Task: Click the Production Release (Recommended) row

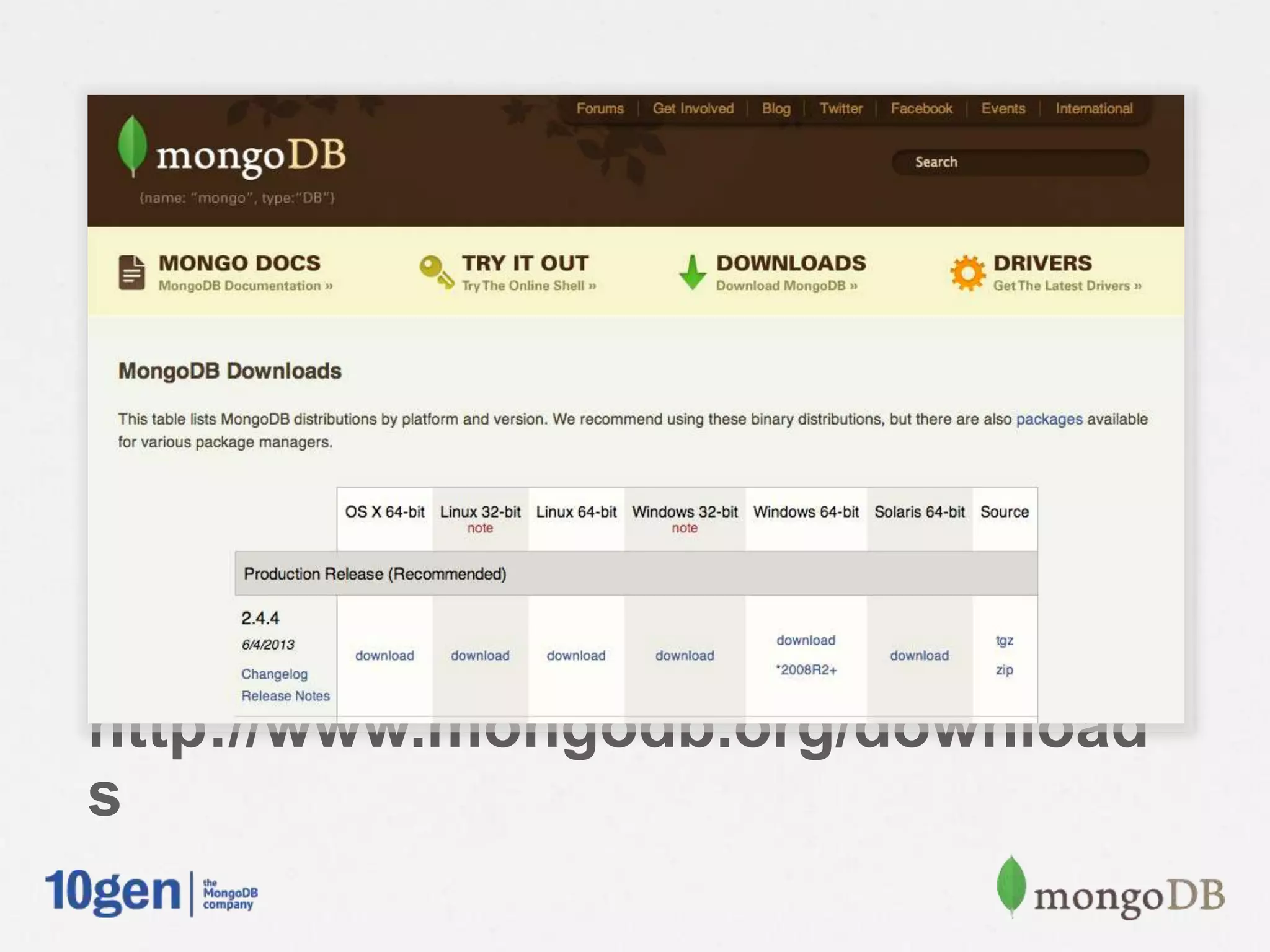Action: coord(636,574)
